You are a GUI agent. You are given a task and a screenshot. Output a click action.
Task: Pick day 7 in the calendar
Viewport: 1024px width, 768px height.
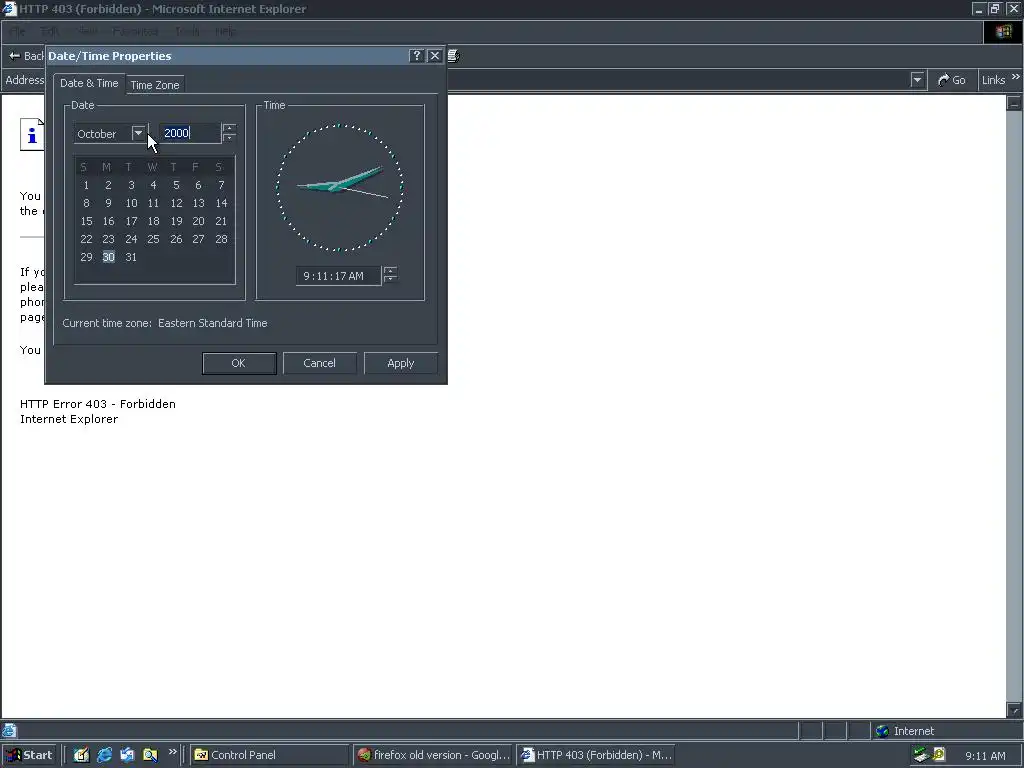pos(221,185)
